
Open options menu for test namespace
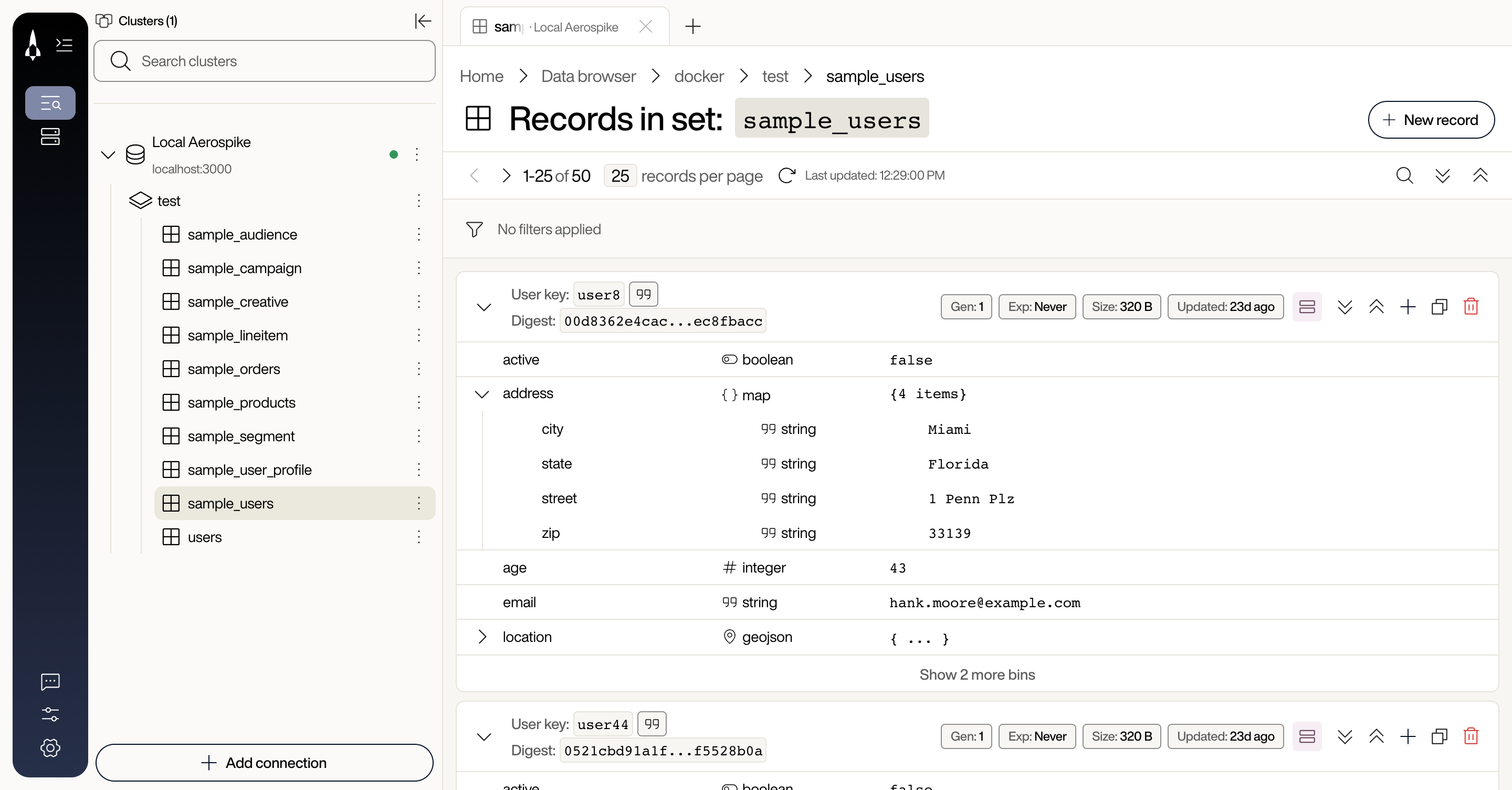pos(418,201)
